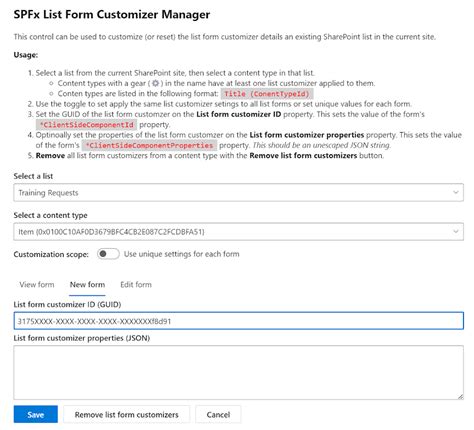Click the 'Title (ConentTypeId)' code text
The image size is (474, 430).
point(267,94)
